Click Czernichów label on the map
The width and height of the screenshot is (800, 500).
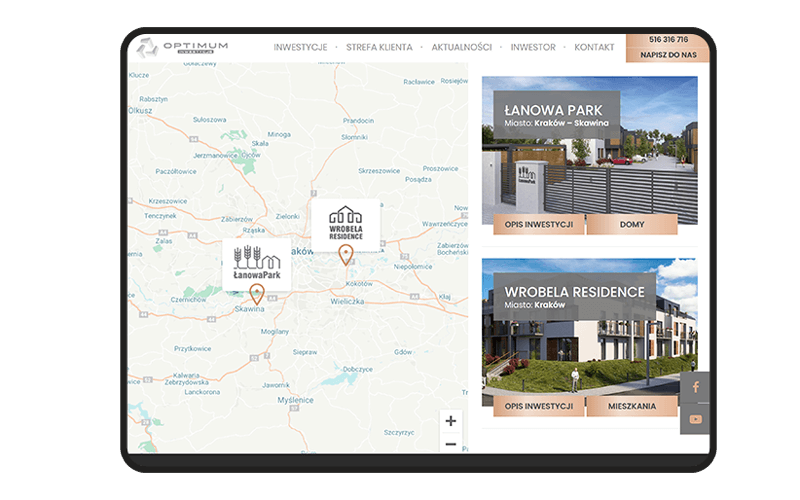pyautogui.click(x=189, y=299)
